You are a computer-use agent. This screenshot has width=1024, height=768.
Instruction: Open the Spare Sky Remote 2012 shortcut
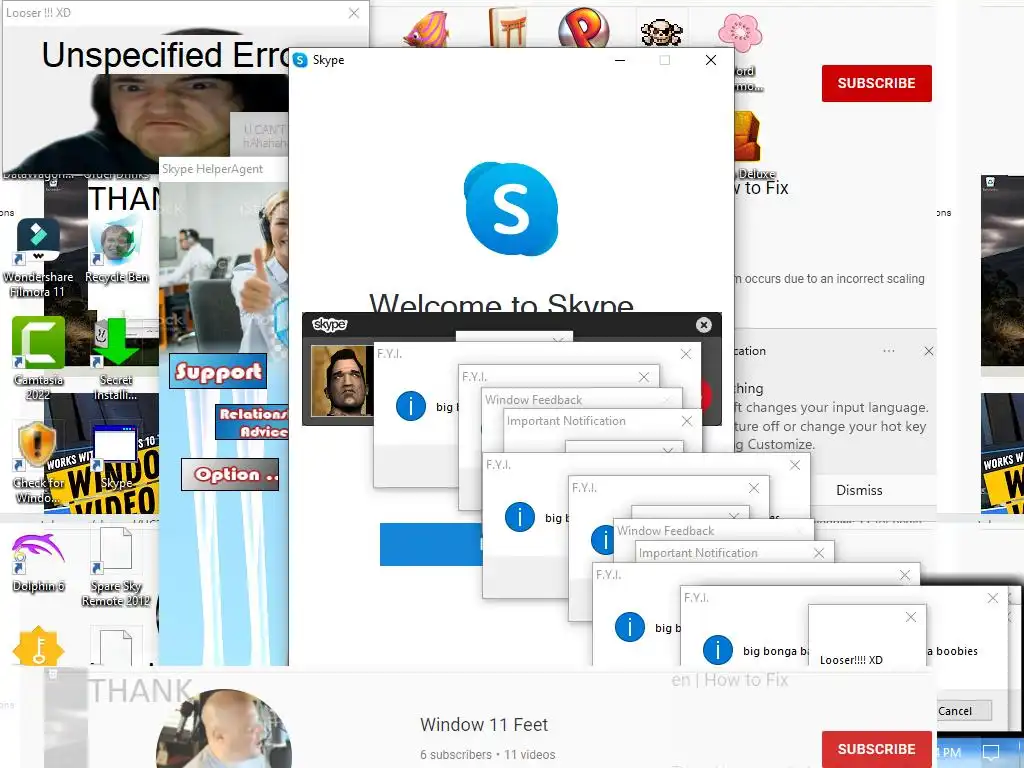tap(116, 567)
